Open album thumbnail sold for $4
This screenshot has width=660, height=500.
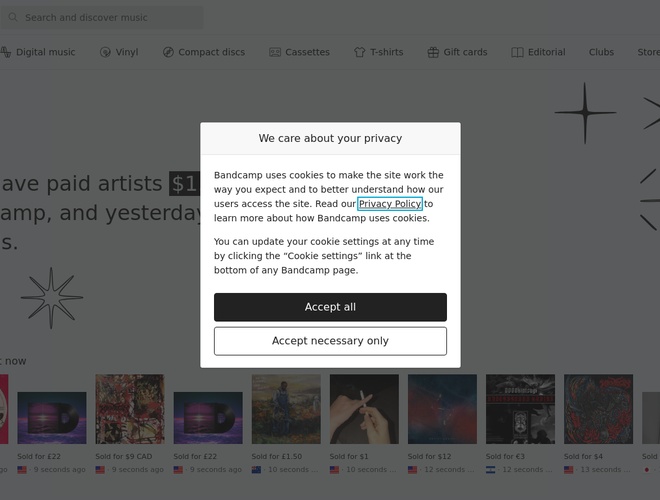click(x=598, y=409)
